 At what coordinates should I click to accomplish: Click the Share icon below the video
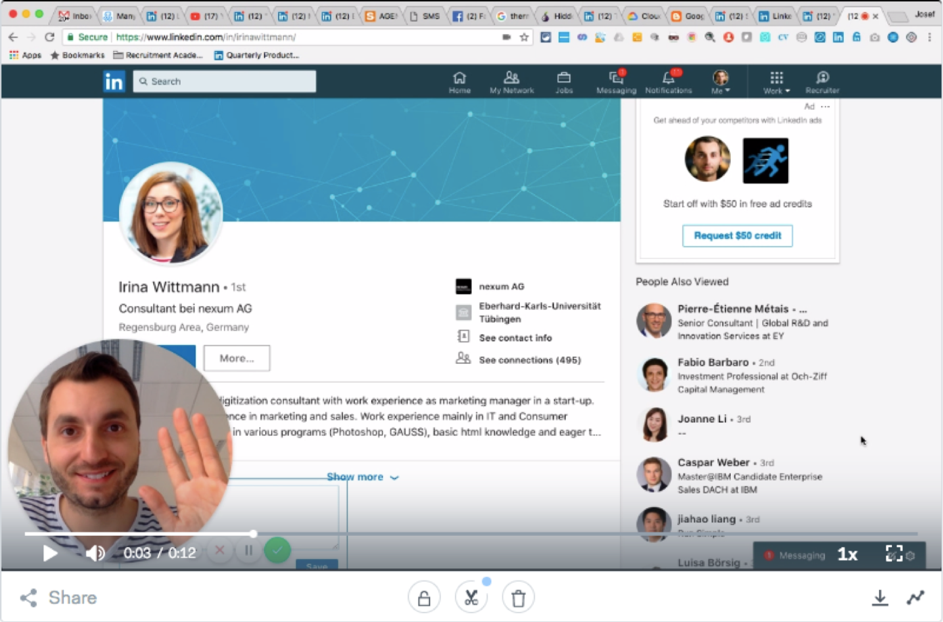(29, 598)
